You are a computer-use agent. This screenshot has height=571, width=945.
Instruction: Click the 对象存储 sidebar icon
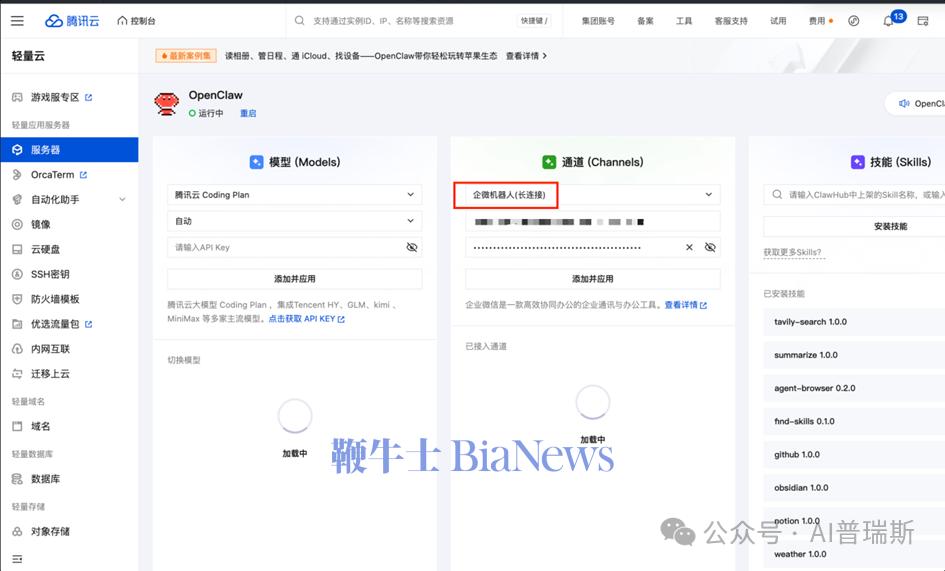coord(17,531)
